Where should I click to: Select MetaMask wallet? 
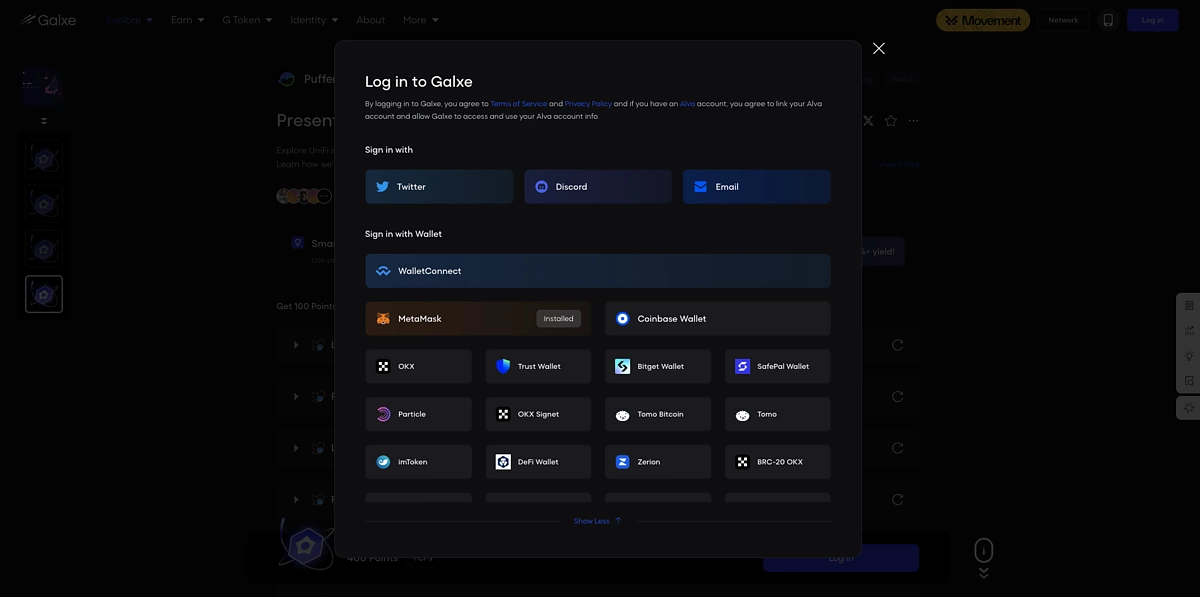tap(478, 319)
